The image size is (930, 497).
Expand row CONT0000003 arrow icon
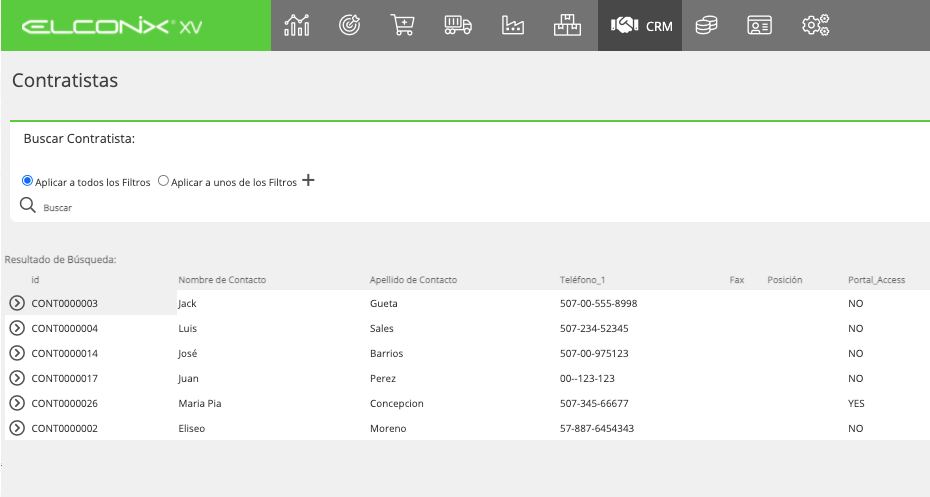[x=17, y=303]
